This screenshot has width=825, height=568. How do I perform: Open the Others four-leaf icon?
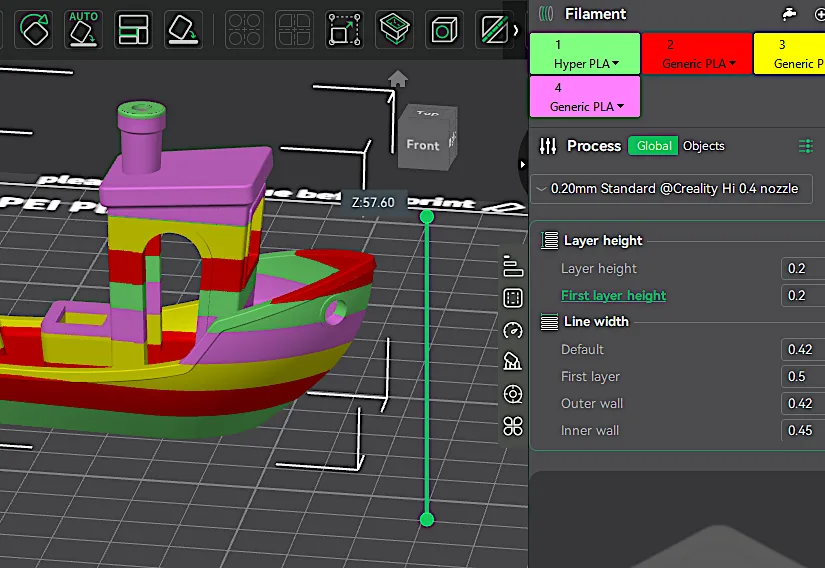(x=513, y=426)
